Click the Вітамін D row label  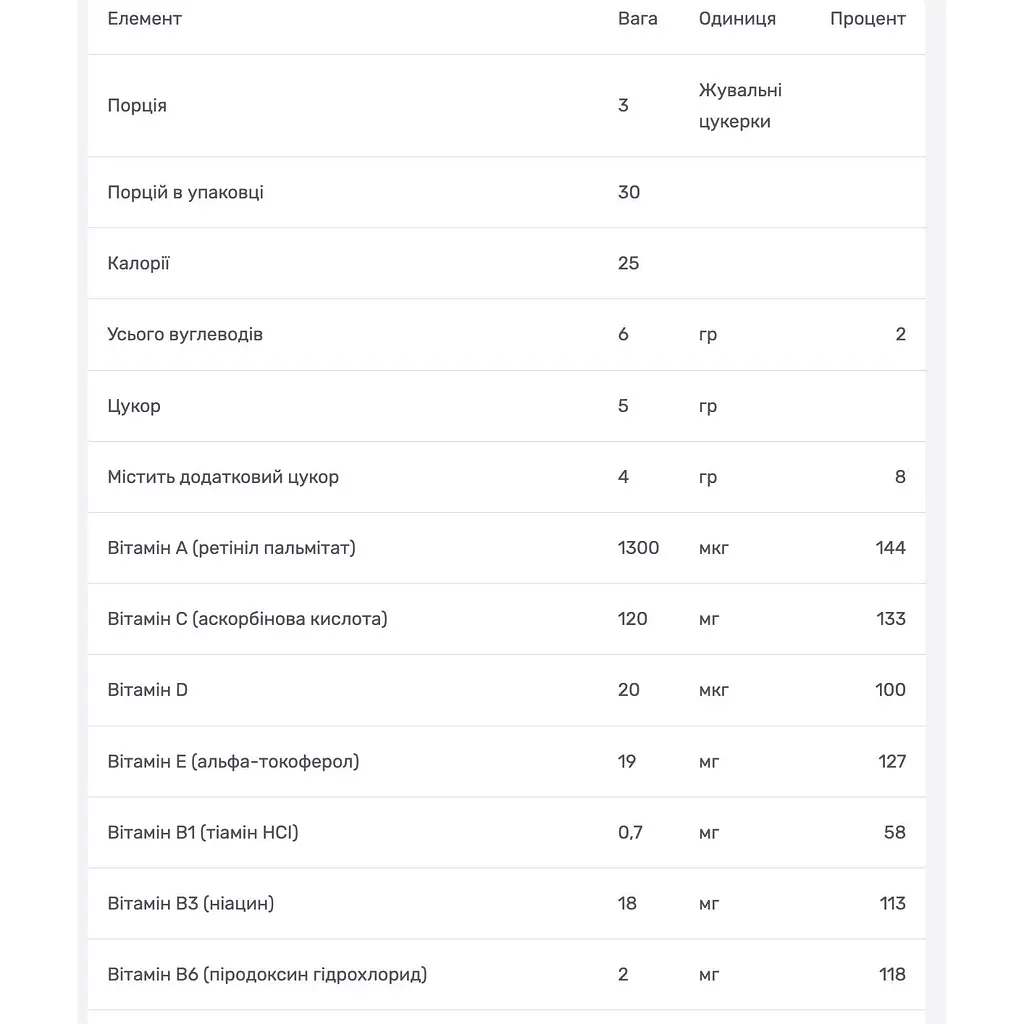(148, 690)
